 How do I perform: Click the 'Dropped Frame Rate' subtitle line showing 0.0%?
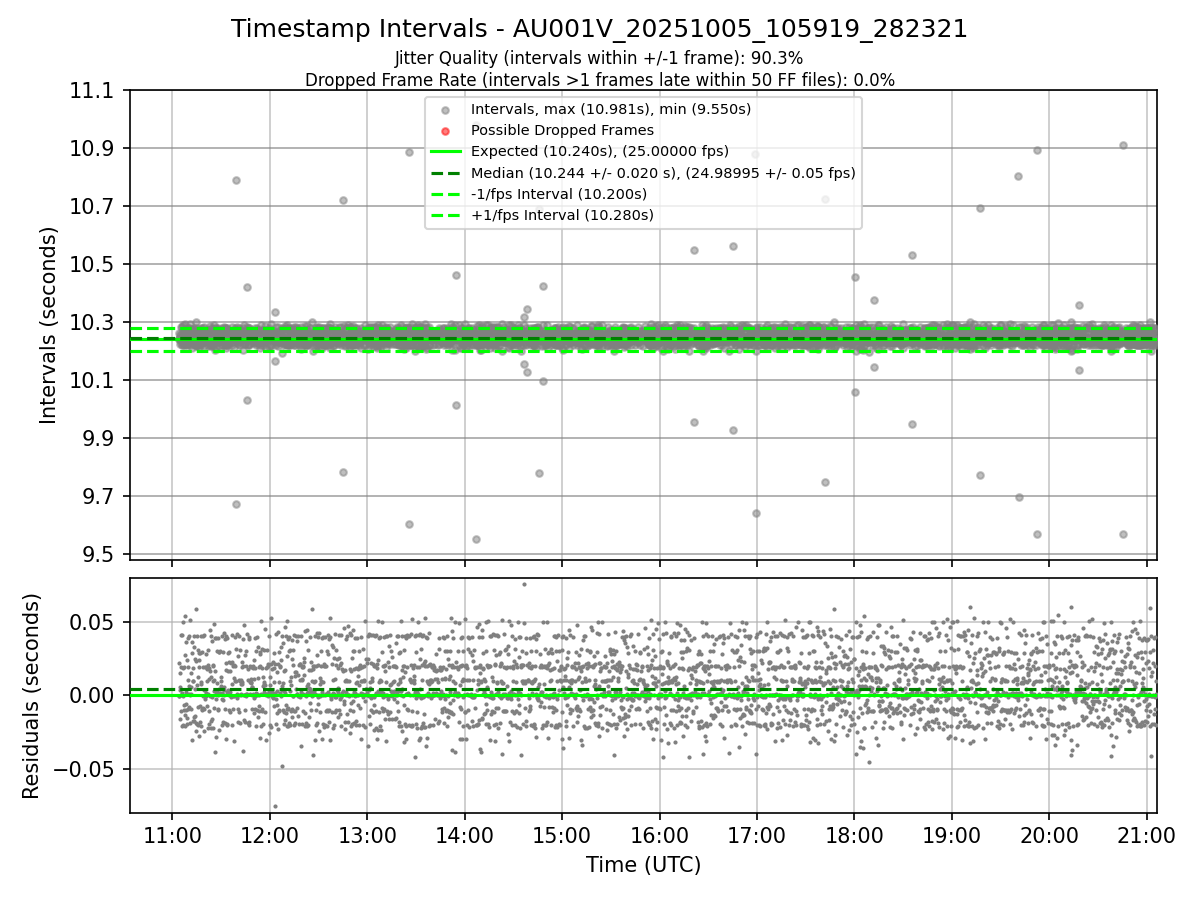point(599,80)
